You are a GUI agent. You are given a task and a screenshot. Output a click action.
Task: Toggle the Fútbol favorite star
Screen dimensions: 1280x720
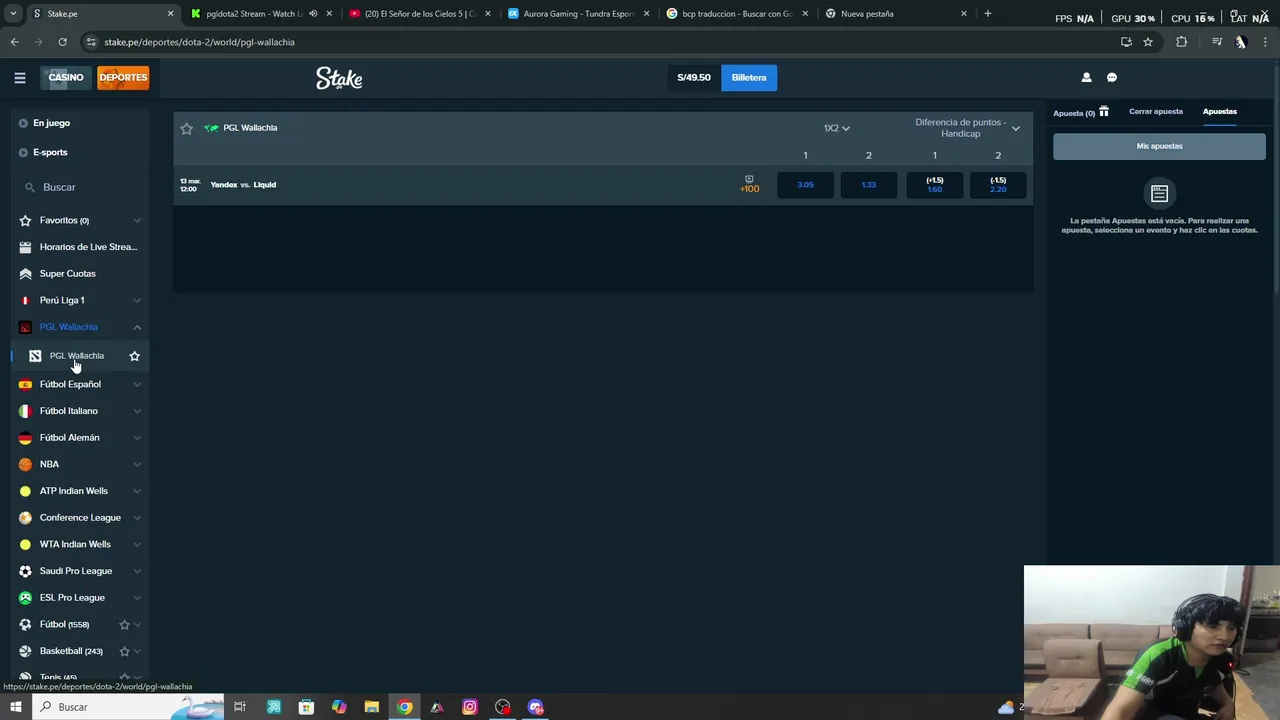[124, 624]
